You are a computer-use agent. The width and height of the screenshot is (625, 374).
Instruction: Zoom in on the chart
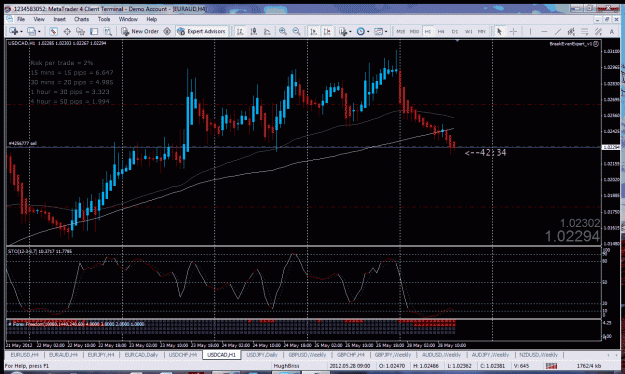[283, 31]
